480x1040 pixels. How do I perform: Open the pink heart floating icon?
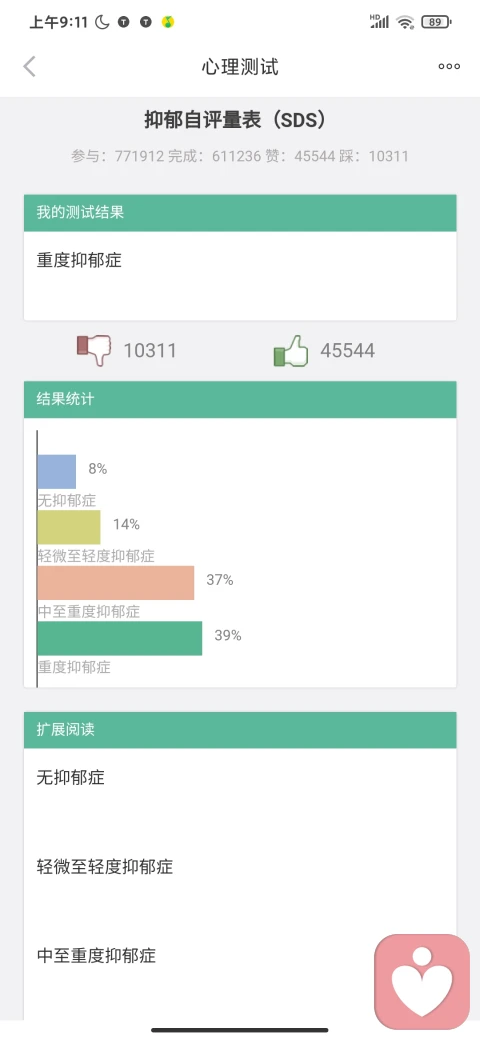(422, 982)
